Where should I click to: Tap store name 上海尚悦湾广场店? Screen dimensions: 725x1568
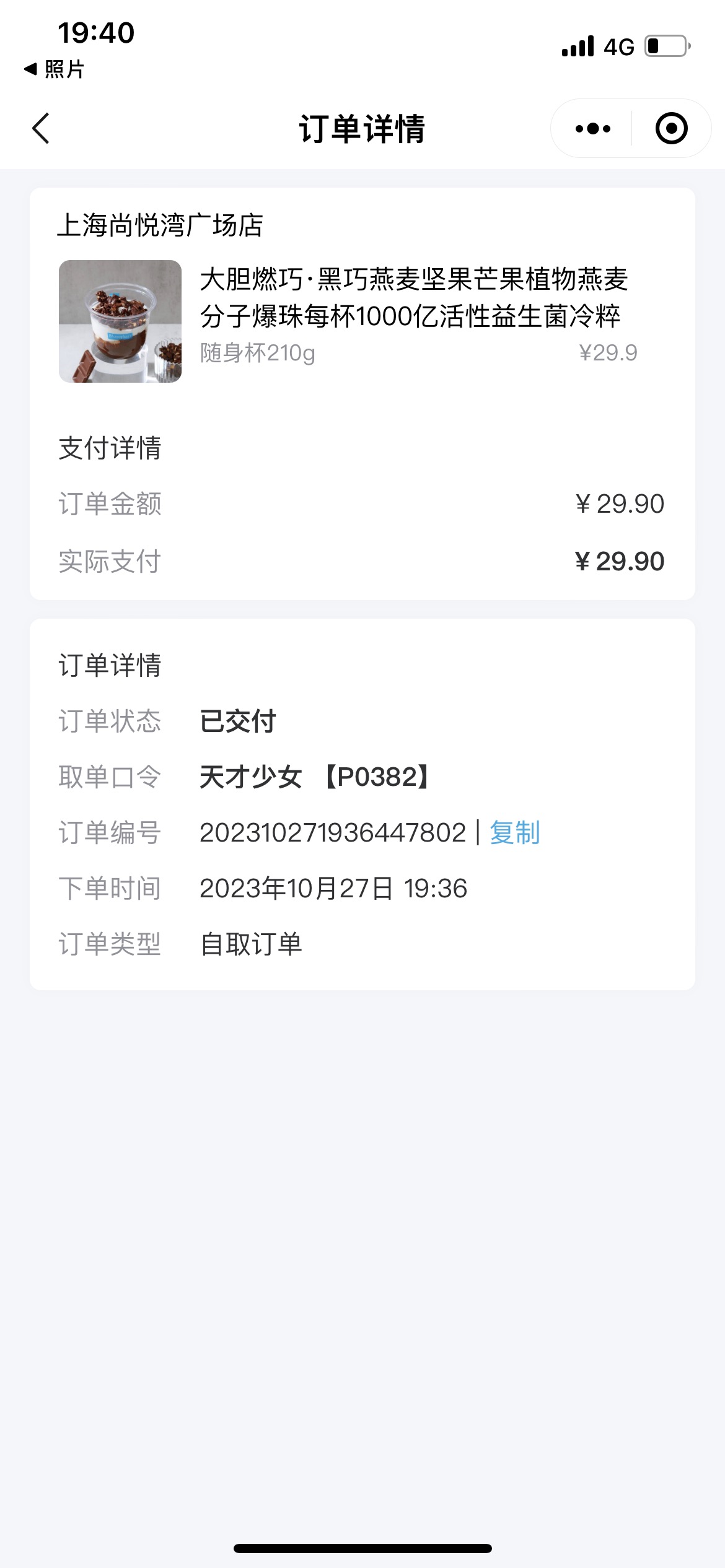pos(160,225)
